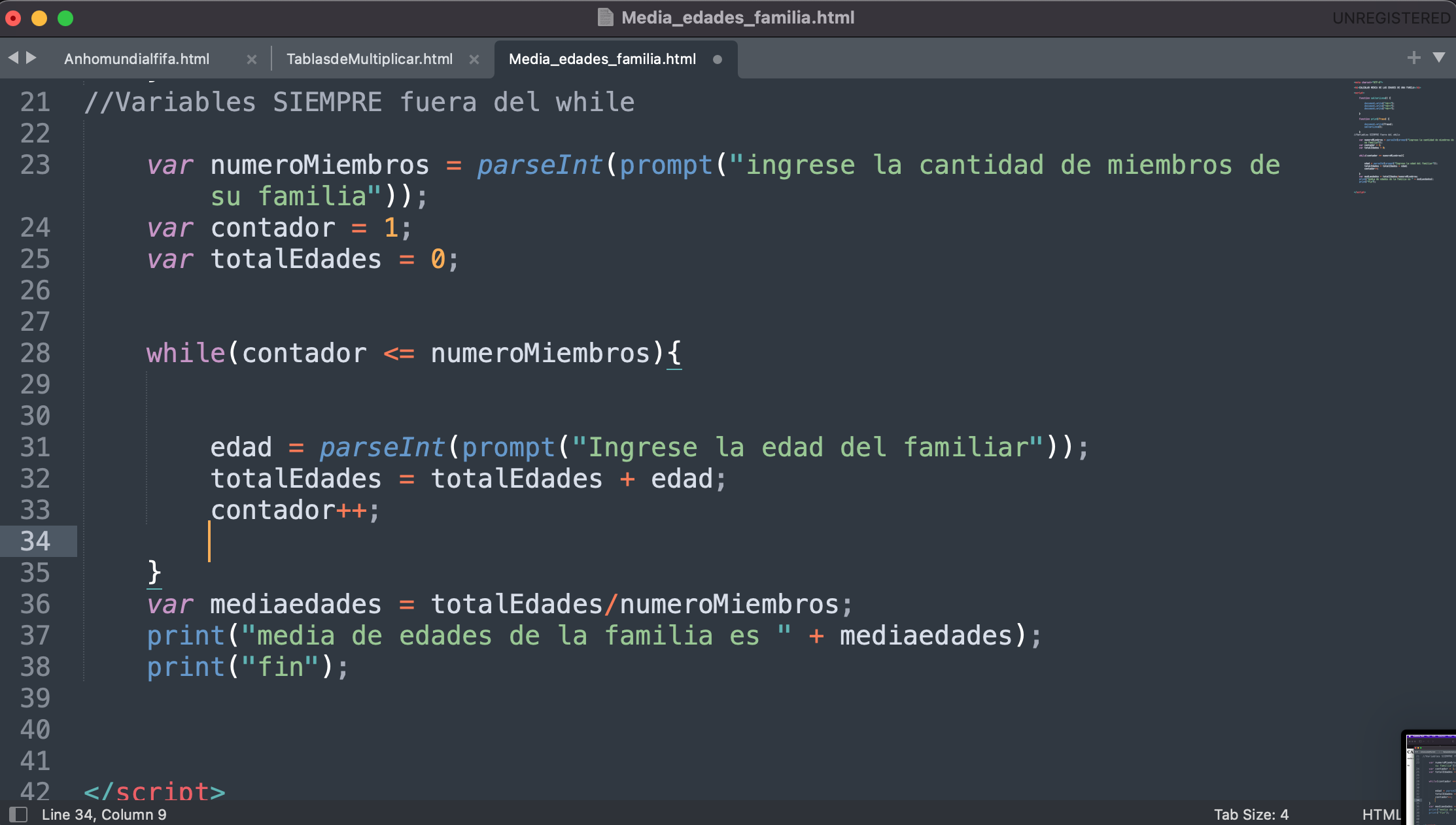
Task: Click the string "Ingrese la edad del familiar"
Action: pyautogui.click(x=807, y=447)
